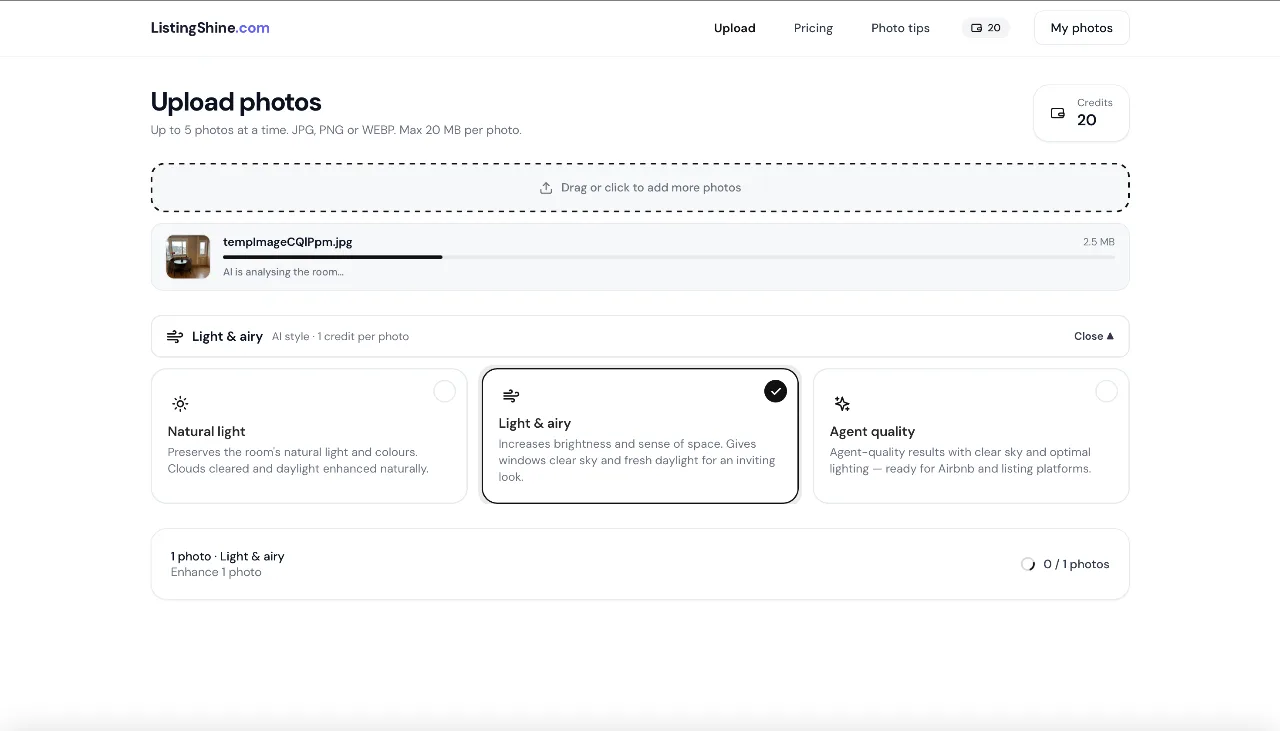Image resolution: width=1280 pixels, height=731 pixels.
Task: Click the file name tempImageCQlPpm.jpg
Action: click(288, 242)
